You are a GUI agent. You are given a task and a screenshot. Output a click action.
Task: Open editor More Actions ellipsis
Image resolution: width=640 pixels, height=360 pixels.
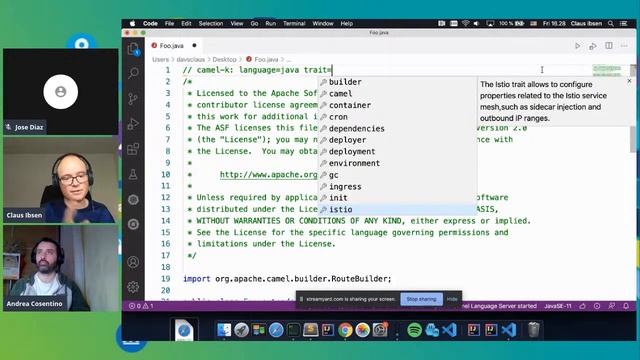click(624, 46)
